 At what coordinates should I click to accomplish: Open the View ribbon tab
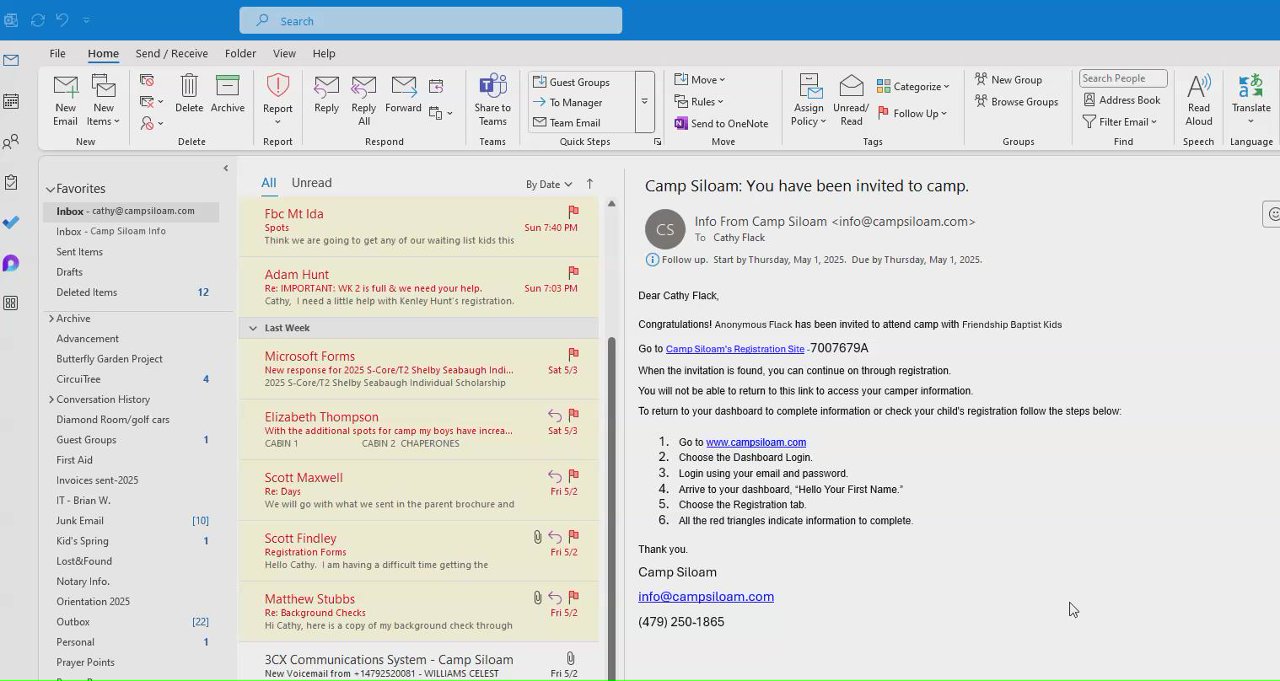[284, 53]
